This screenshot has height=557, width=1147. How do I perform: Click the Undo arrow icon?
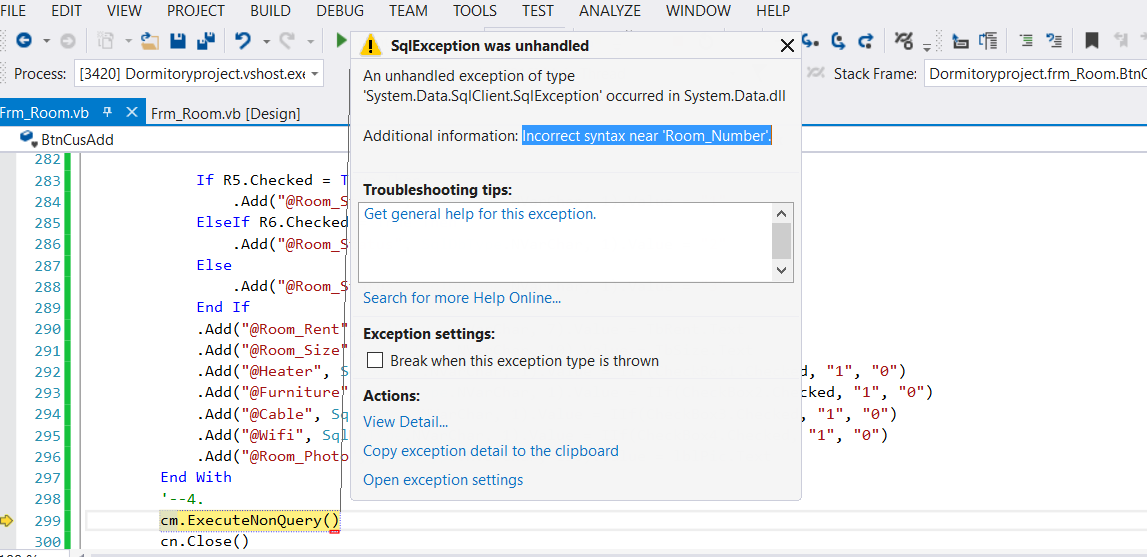tap(242, 41)
